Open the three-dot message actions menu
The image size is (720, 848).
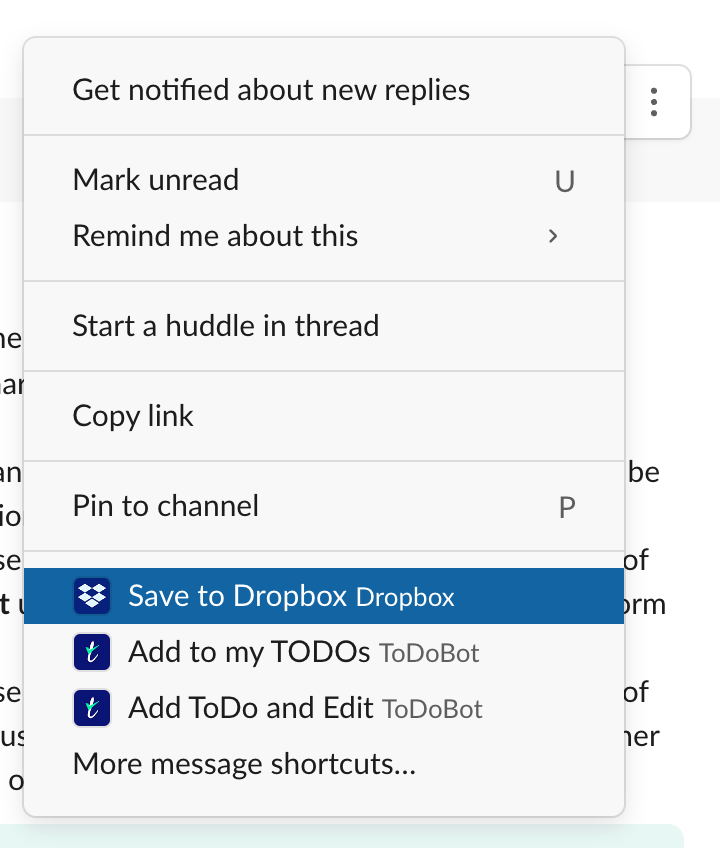[652, 102]
